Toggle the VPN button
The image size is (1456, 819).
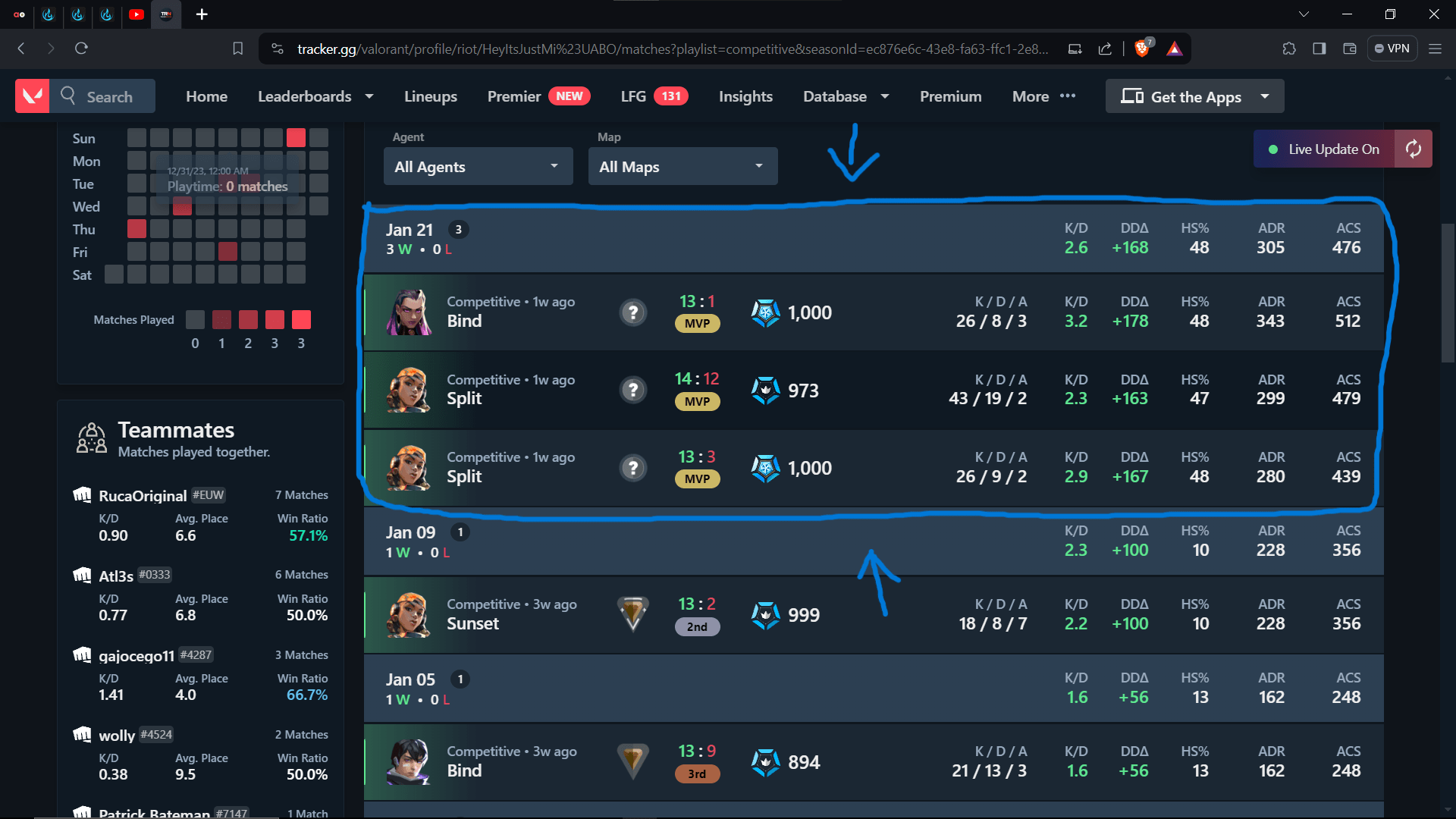(1392, 49)
